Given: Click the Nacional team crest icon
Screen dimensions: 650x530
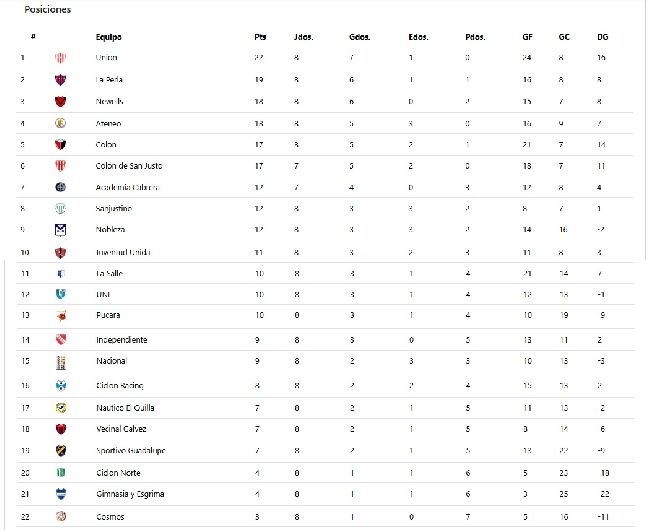Looking at the screenshot, I should (61, 362).
